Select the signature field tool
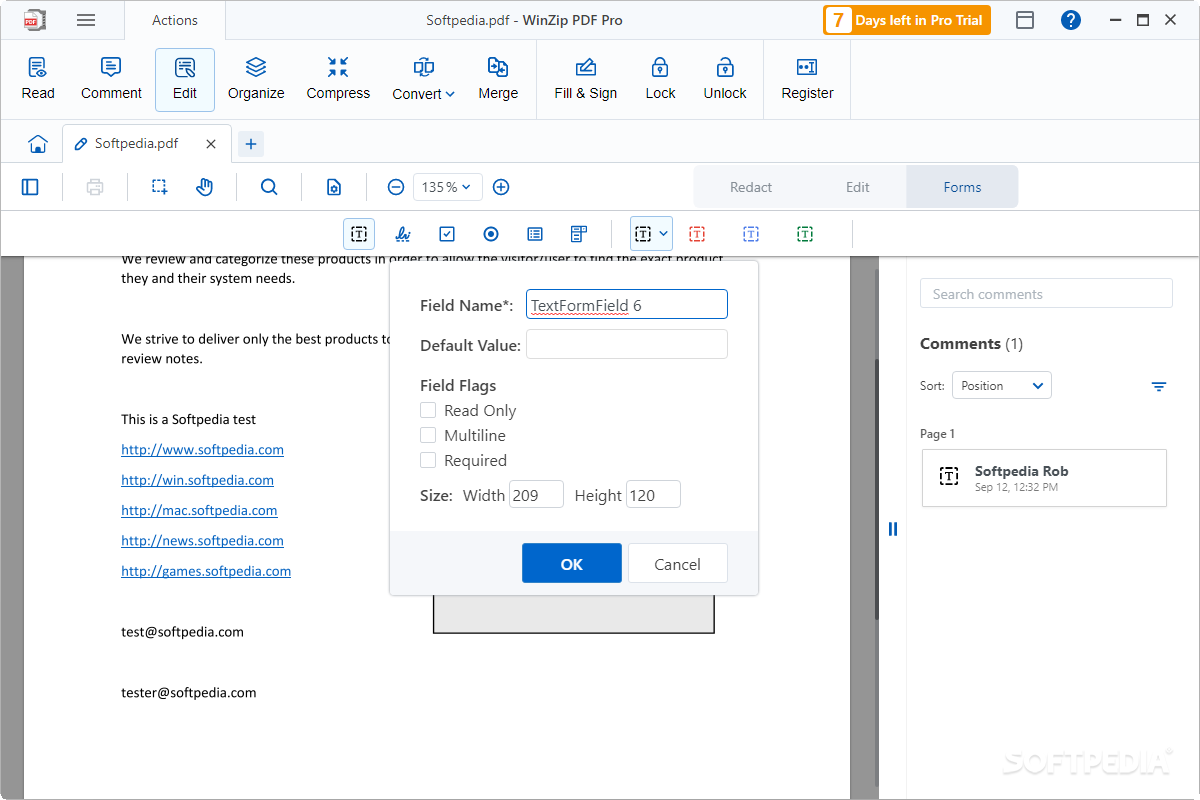 click(x=403, y=234)
